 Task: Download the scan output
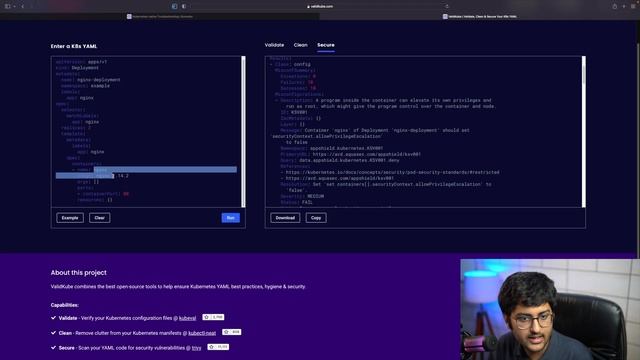[285, 218]
